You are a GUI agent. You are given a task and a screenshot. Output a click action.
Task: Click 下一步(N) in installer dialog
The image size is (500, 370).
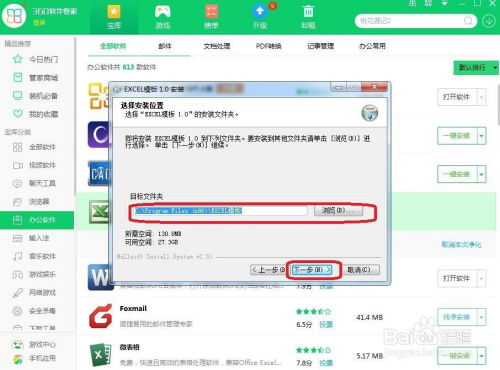pos(312,270)
